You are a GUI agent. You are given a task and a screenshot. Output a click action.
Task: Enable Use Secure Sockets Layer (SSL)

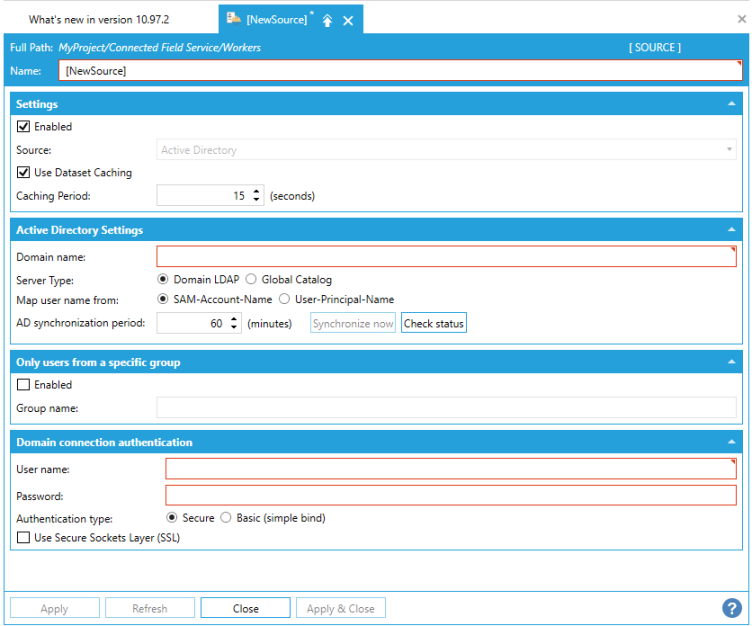[23, 538]
